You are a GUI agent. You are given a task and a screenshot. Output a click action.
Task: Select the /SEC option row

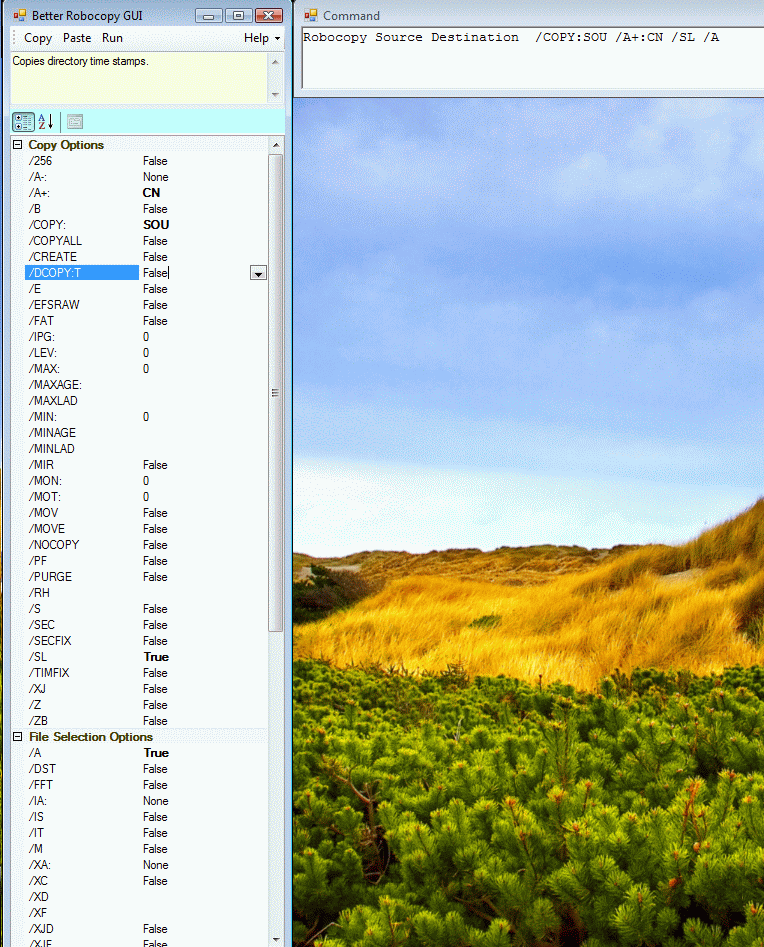coord(147,625)
